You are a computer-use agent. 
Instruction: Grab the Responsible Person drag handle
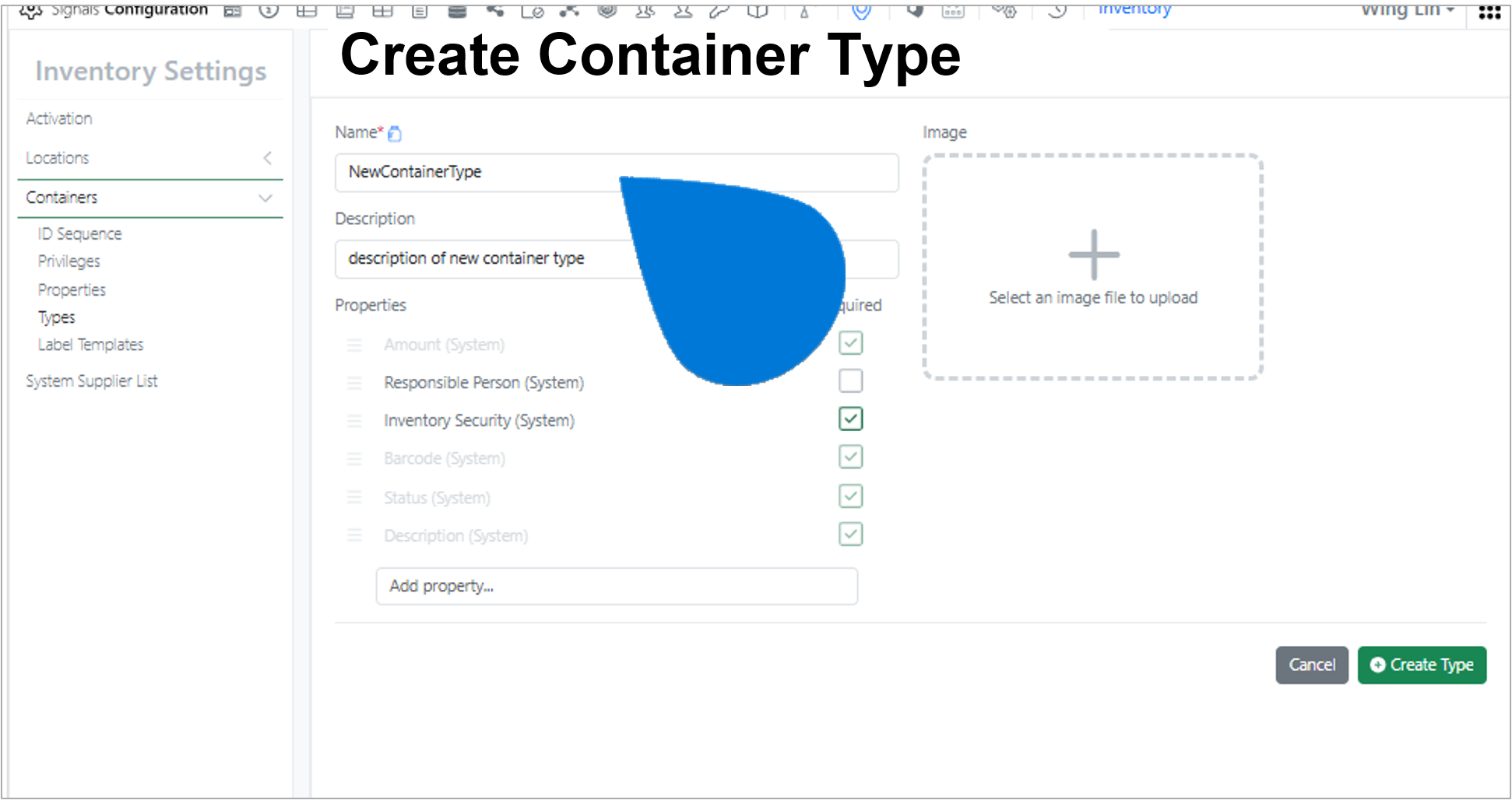354,383
